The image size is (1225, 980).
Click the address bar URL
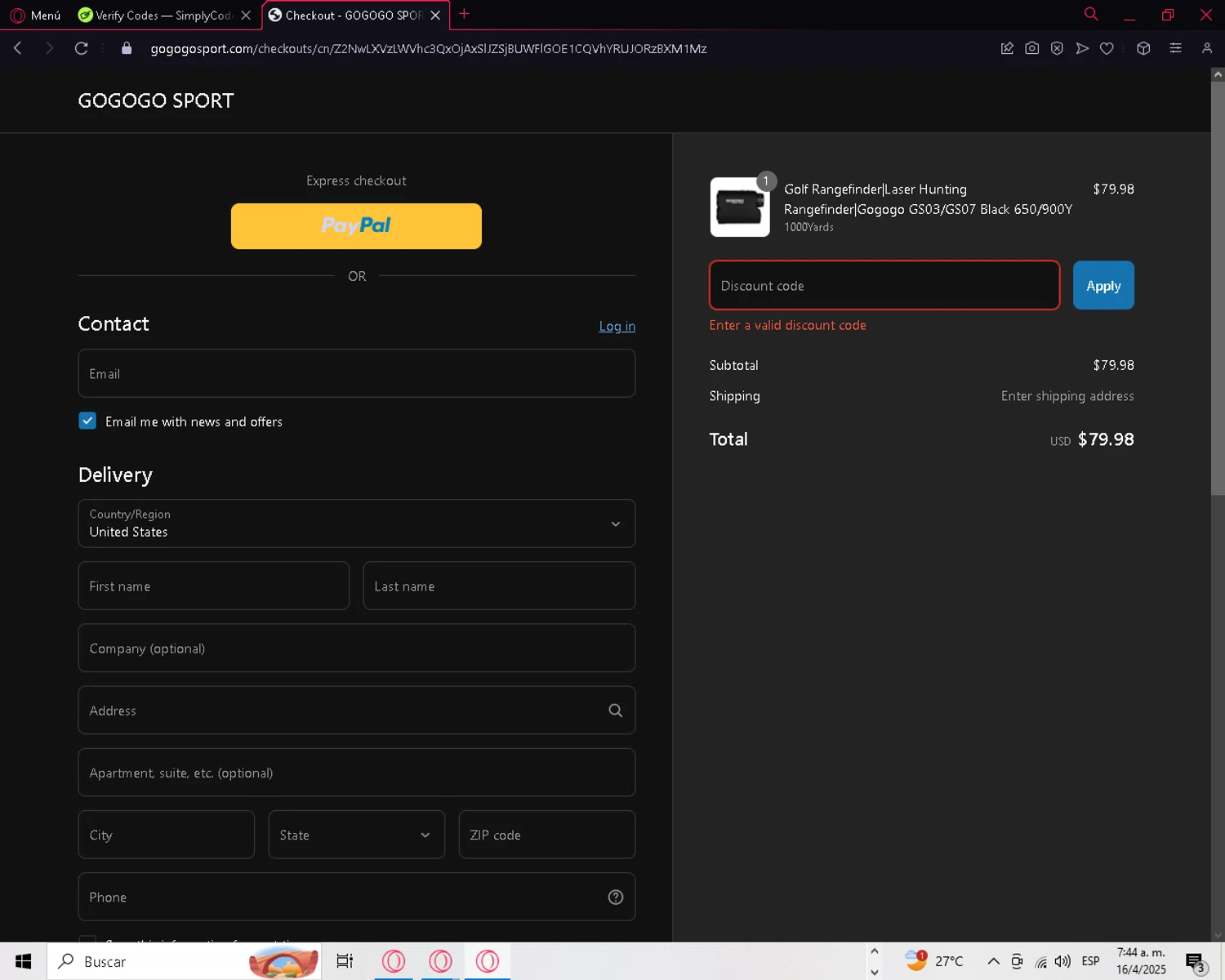[428, 48]
